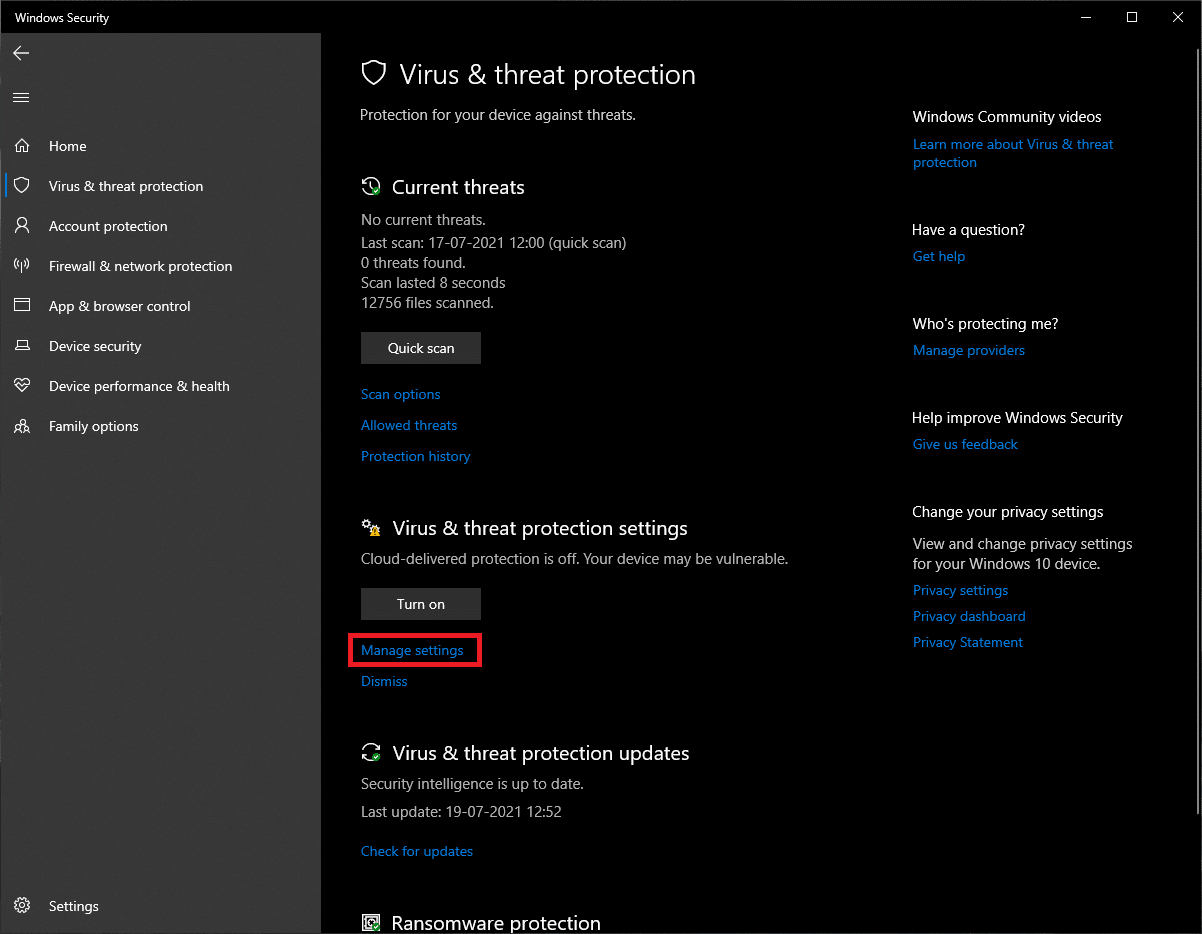Click the Home house icon
This screenshot has height=934, width=1202.
pos(22,146)
